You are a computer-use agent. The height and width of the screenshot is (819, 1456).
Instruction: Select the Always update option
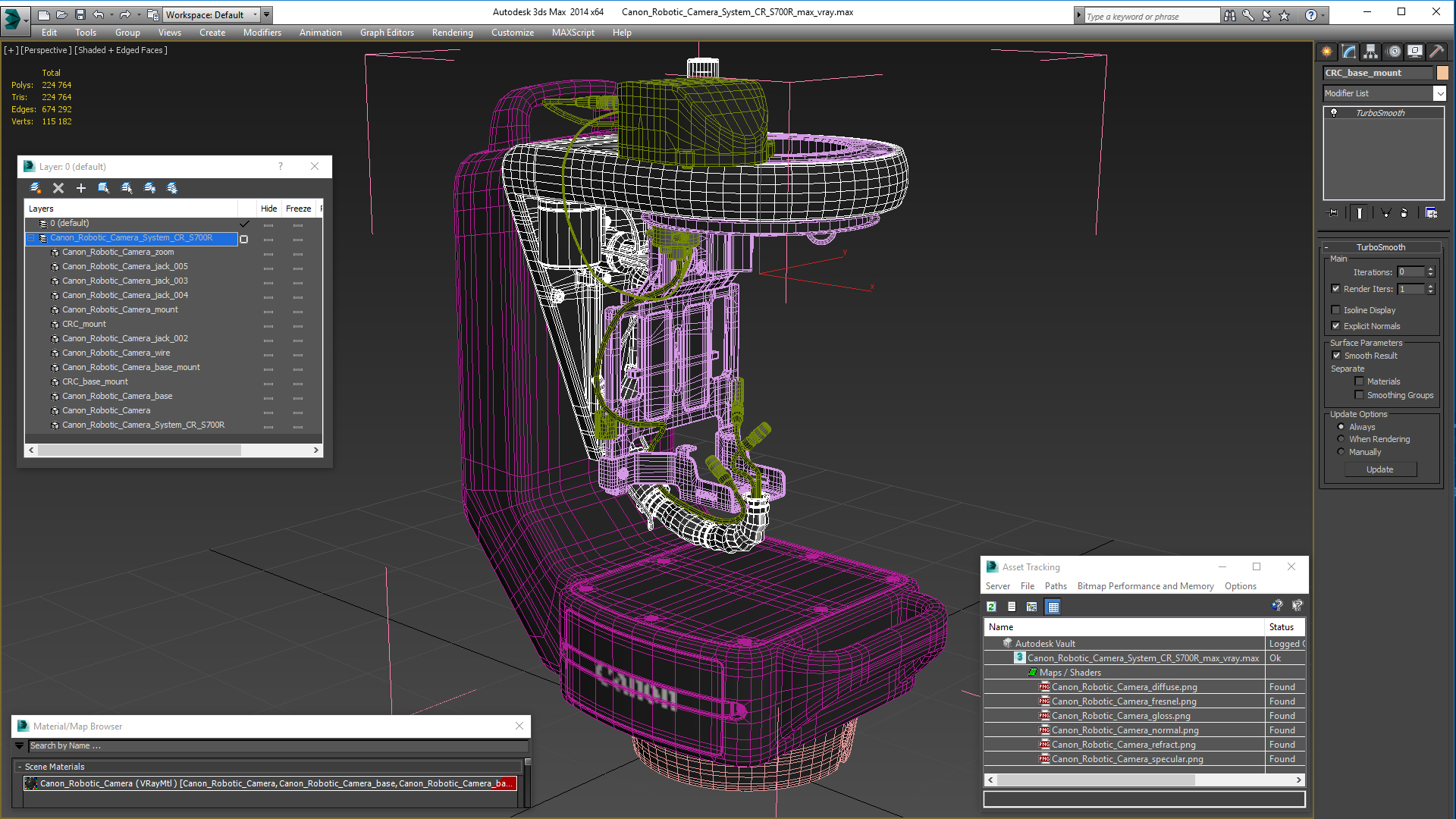pyautogui.click(x=1341, y=427)
